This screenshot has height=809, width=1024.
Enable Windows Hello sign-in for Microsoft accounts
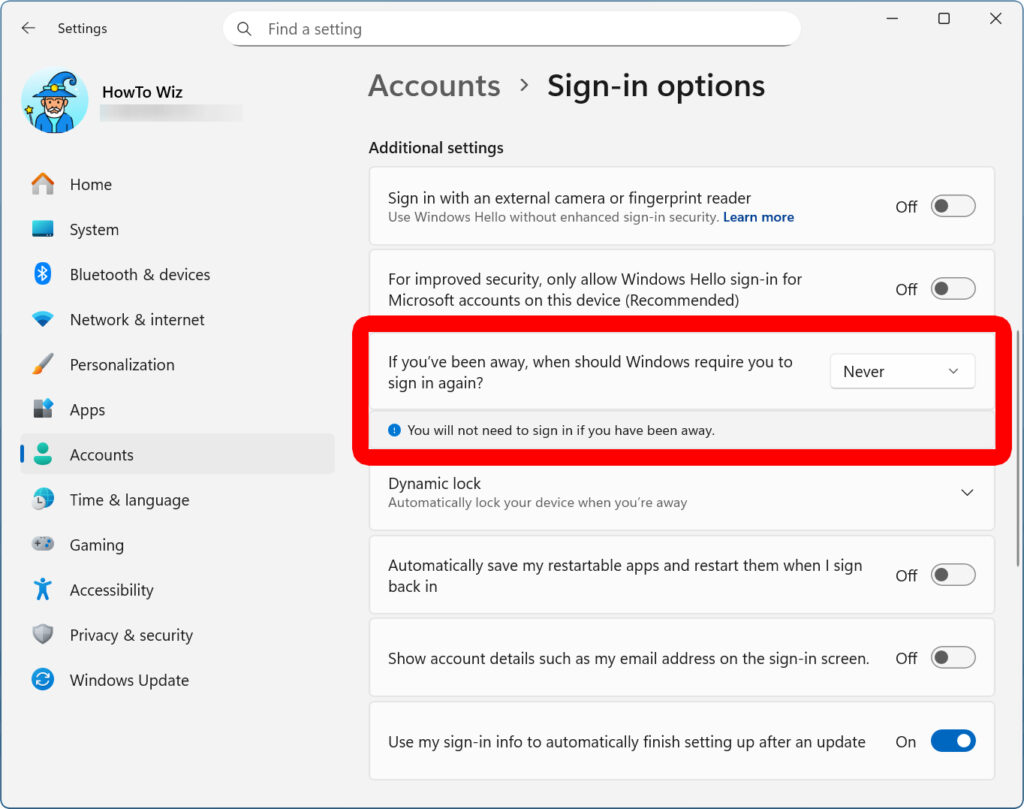point(951,288)
